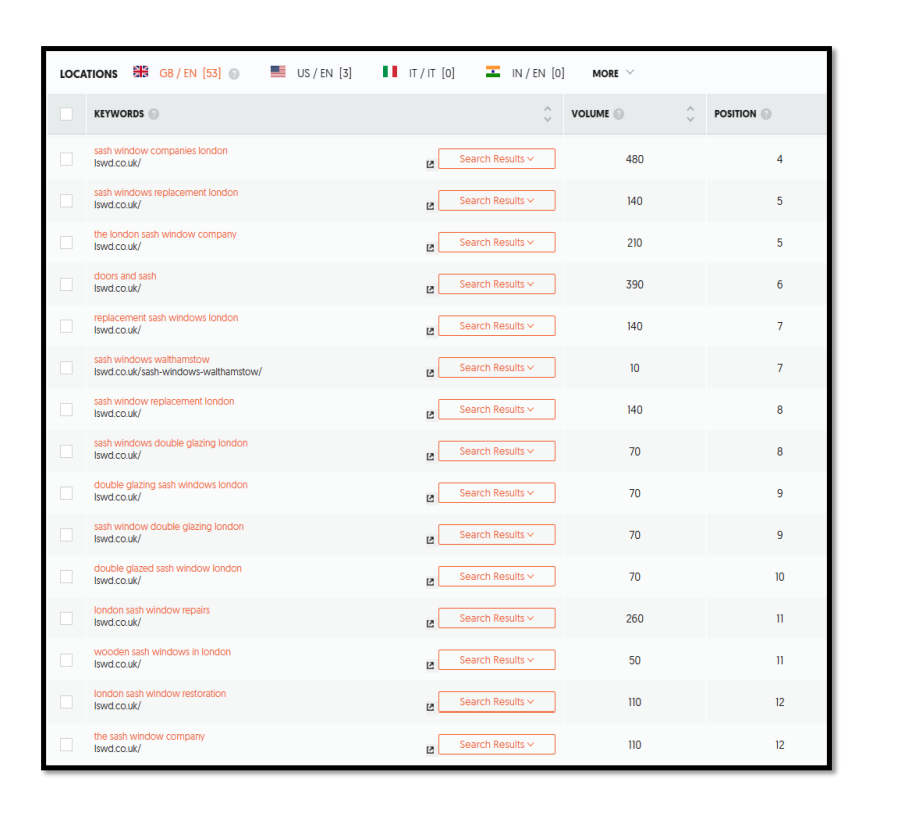Click help icon beside GB / EN count
This screenshot has height=839, width=916.
pyautogui.click(x=234, y=74)
